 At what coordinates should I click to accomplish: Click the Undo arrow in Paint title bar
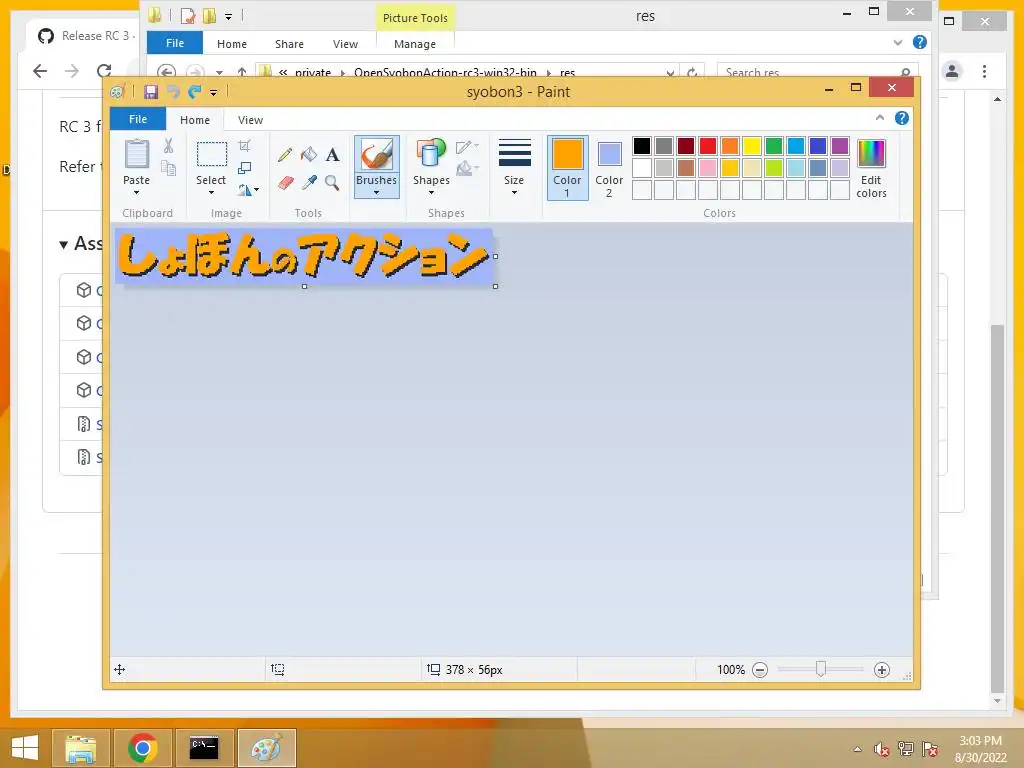click(173, 92)
